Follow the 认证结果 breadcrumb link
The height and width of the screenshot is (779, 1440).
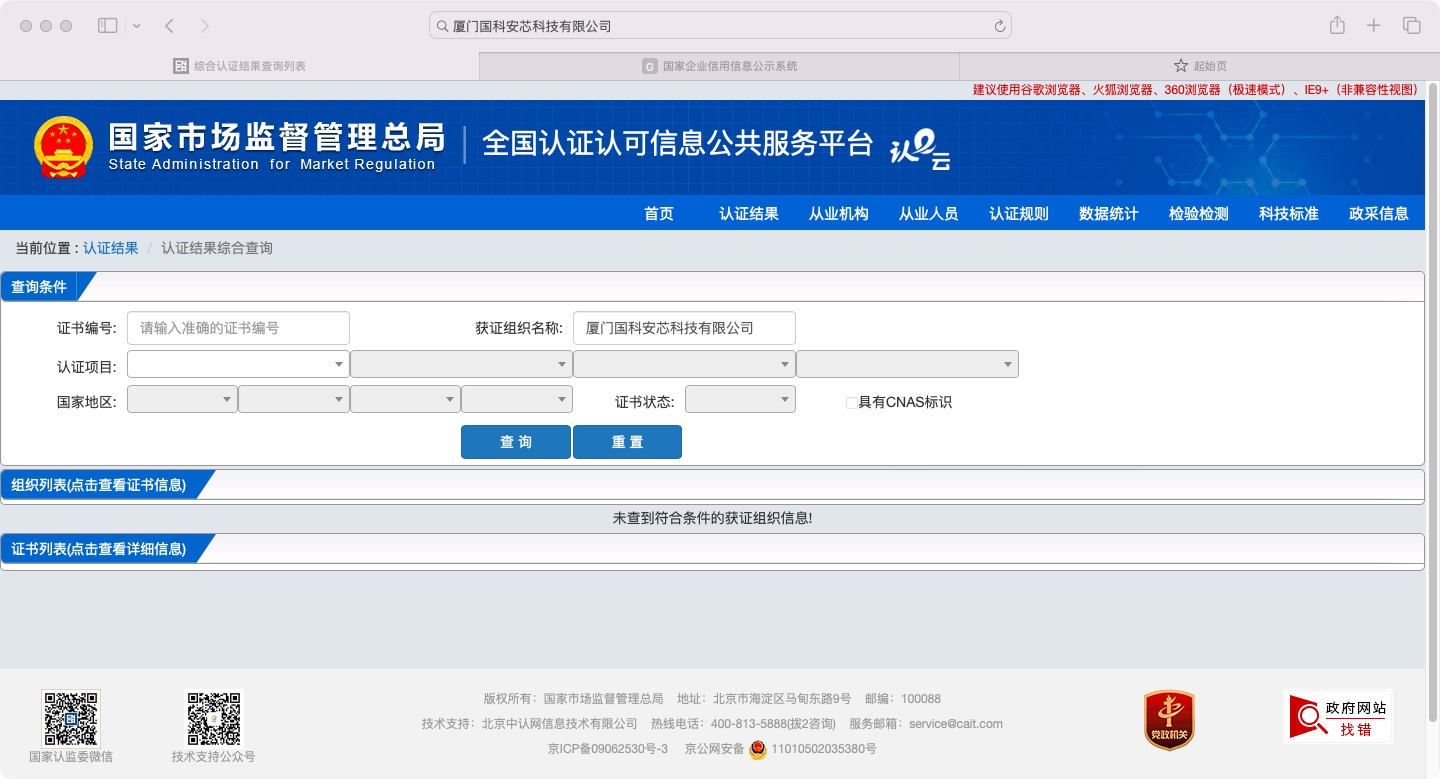click(111, 248)
